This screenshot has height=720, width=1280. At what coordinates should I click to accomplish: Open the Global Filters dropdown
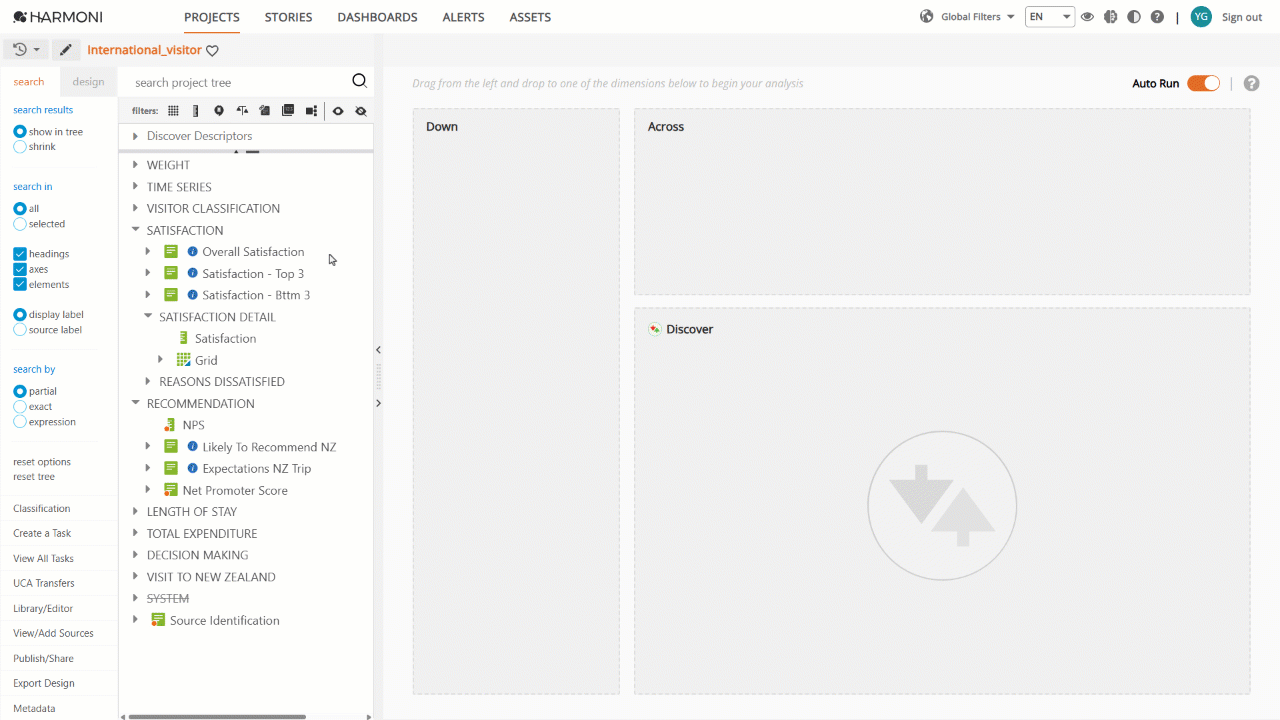point(978,17)
